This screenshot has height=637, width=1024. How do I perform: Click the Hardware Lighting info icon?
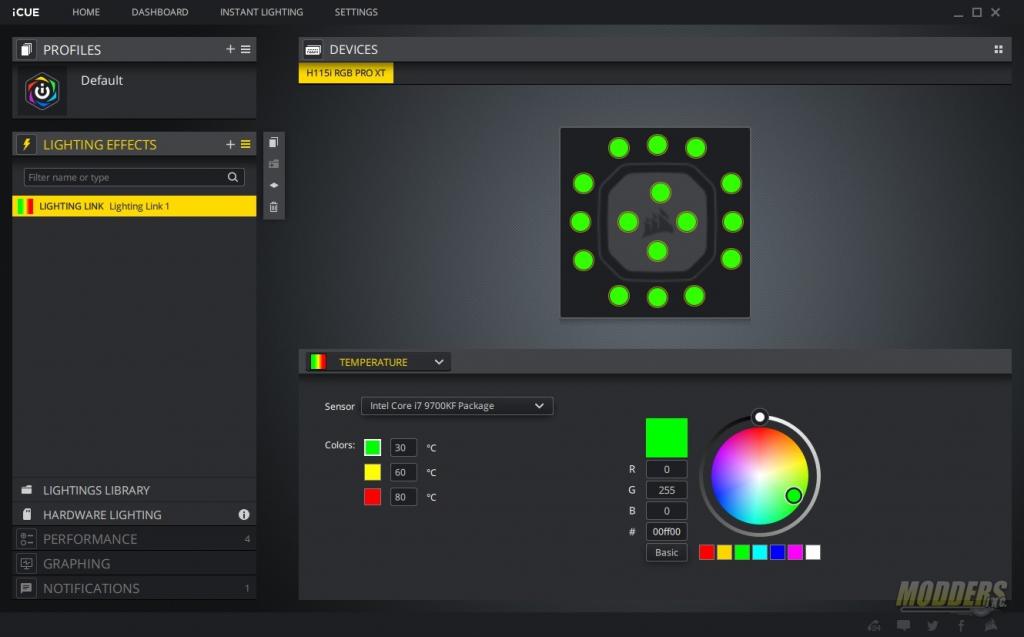(x=244, y=515)
